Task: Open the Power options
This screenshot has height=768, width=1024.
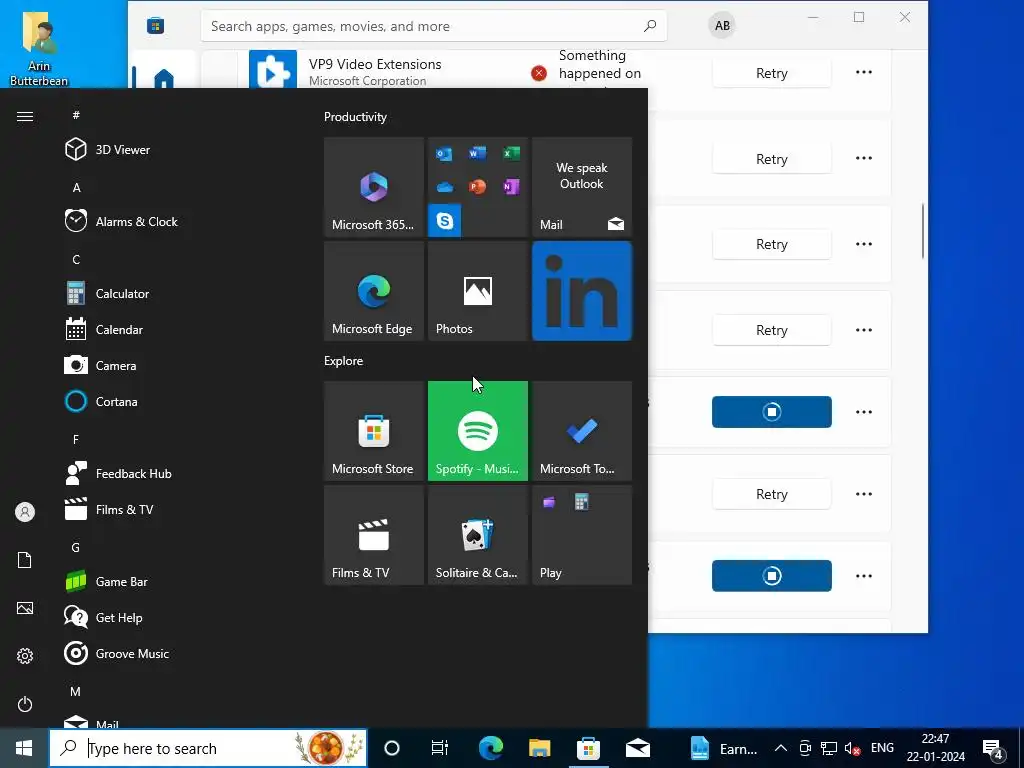Action: (25, 704)
